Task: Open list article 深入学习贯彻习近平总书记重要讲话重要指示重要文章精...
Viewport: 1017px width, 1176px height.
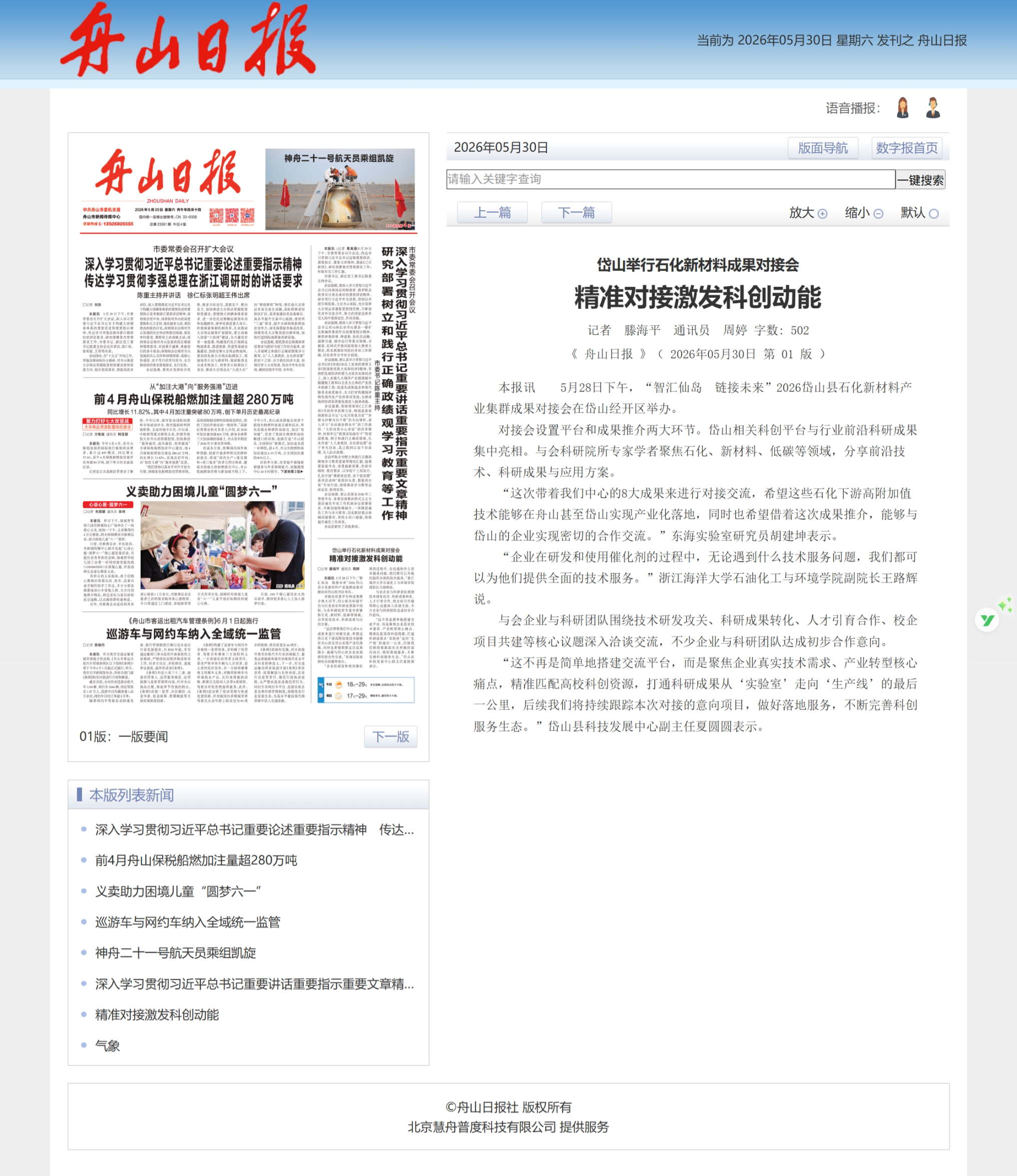Action: pyautogui.click(x=255, y=984)
